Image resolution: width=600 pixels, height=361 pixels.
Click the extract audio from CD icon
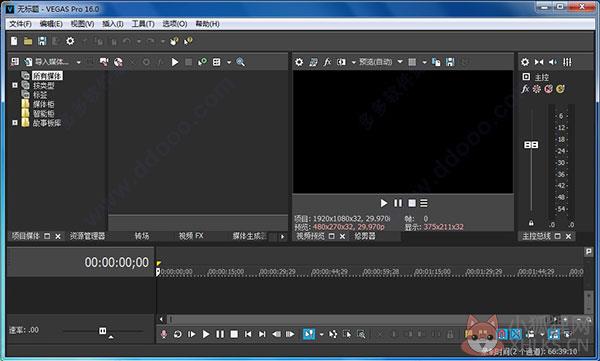pos(118,62)
